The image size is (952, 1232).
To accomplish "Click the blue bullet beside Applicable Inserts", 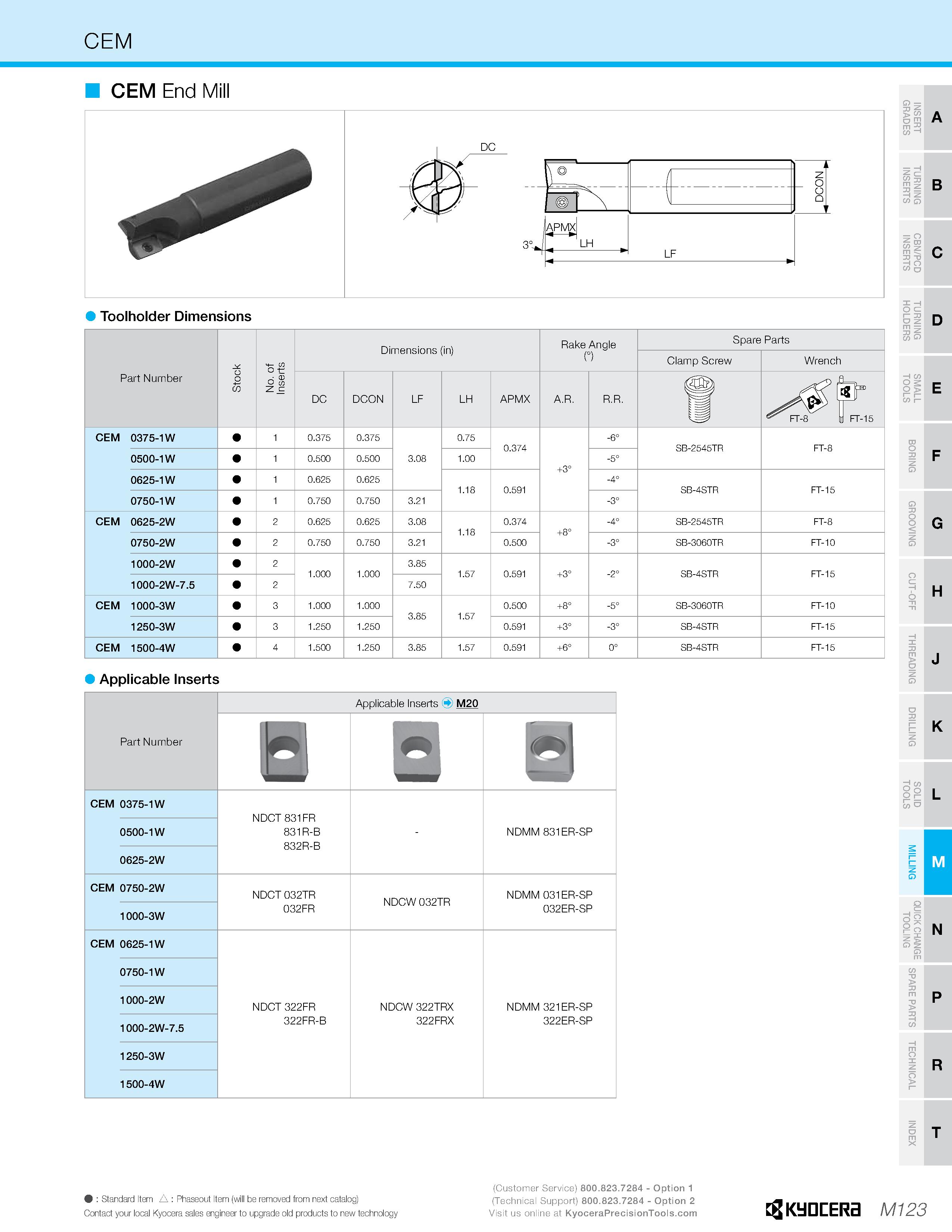I will point(90,679).
